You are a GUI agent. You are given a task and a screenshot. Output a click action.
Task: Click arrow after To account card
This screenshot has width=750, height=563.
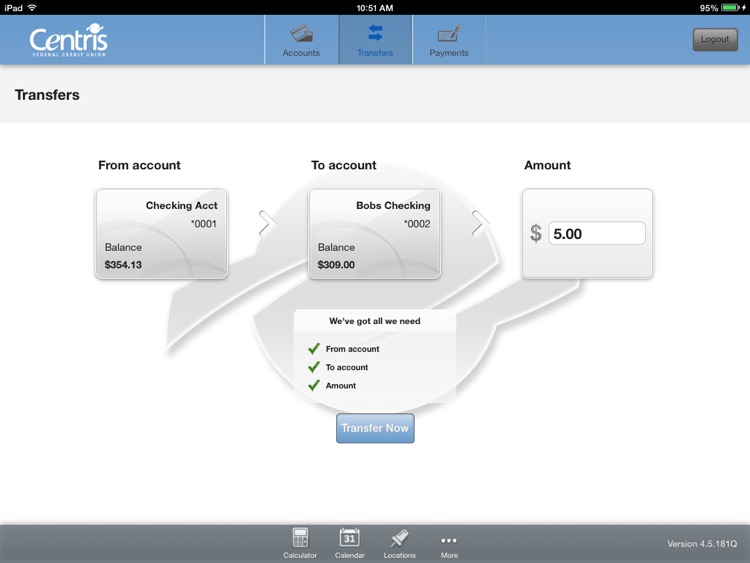pos(480,223)
